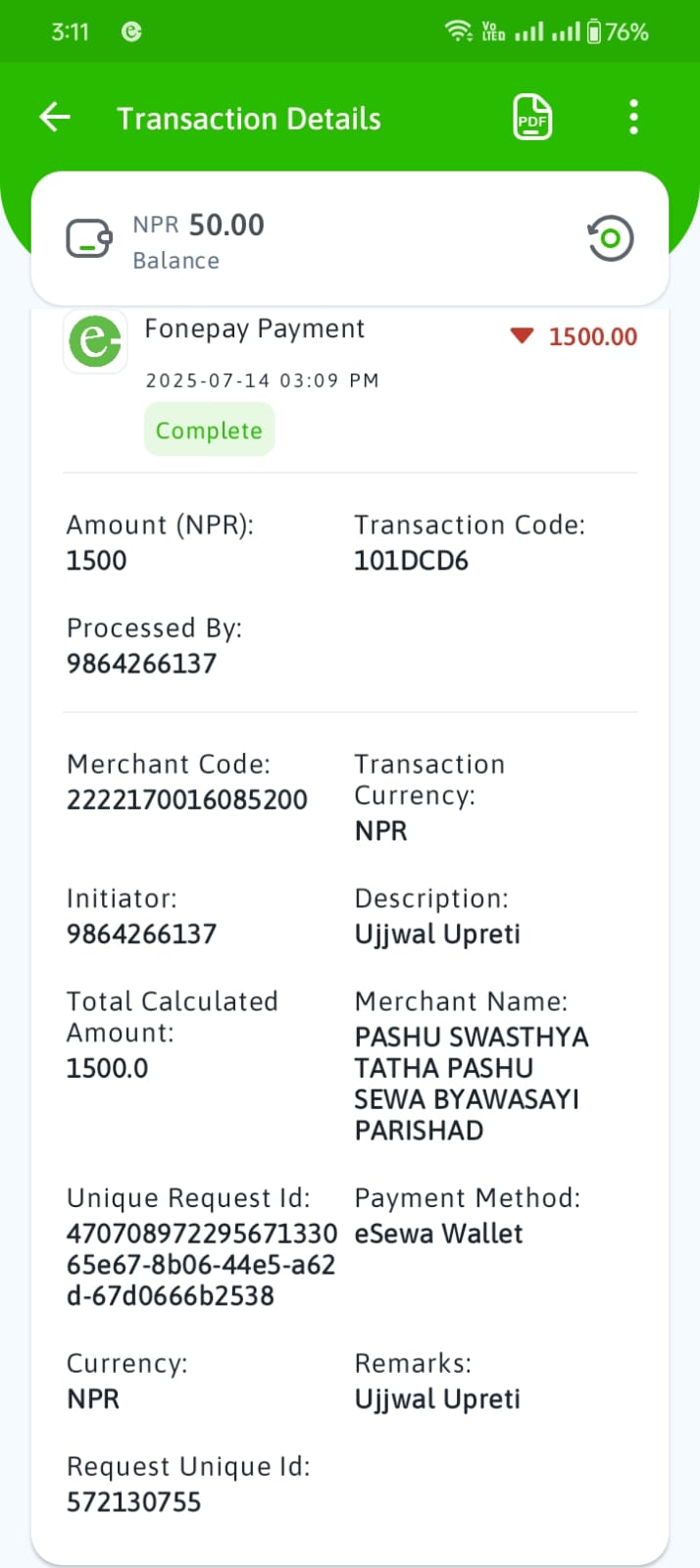Select the Transaction Code 101DCD6
Image resolution: width=700 pixels, height=1568 pixels.
[x=411, y=561]
